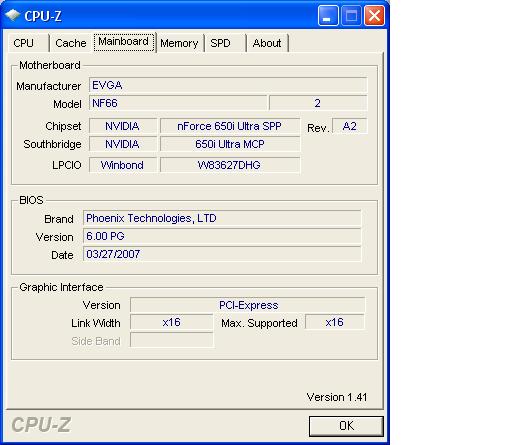Click the disabled maximize button
Viewport: 512px width, 445px height.
pyautogui.click(x=351, y=15)
